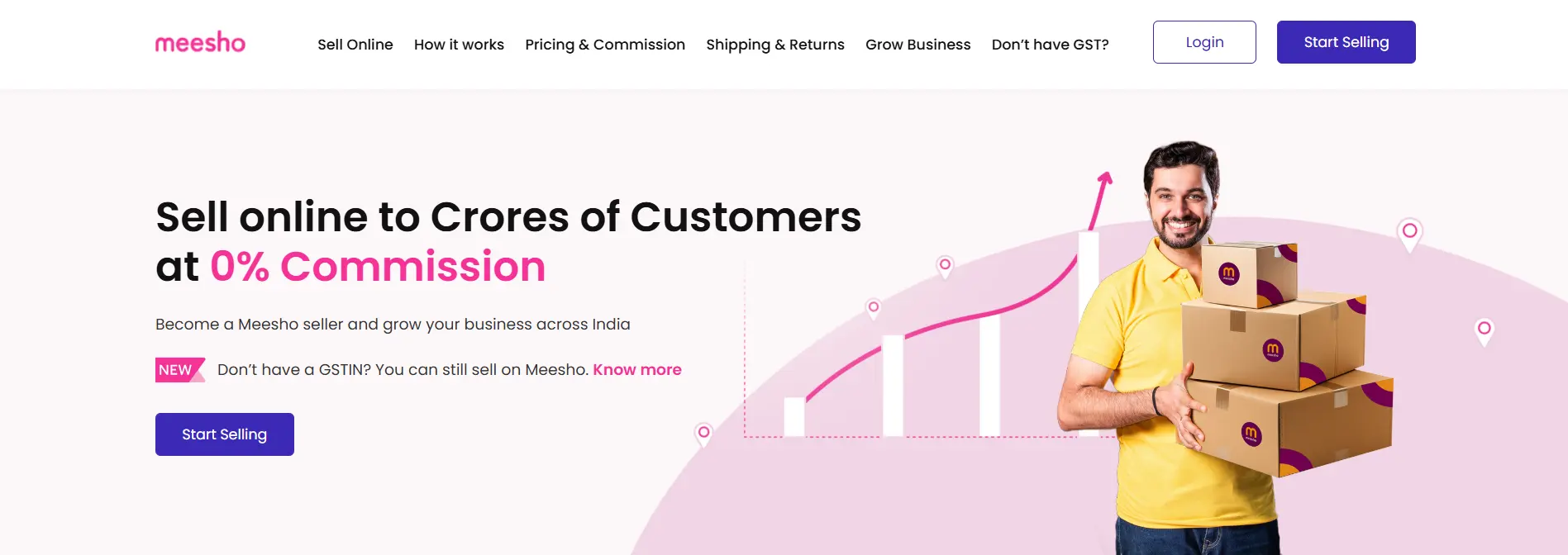Viewport: 1568px width, 555px height.
Task: Click the tallest white chart bar
Action: pyautogui.click(x=1089, y=330)
